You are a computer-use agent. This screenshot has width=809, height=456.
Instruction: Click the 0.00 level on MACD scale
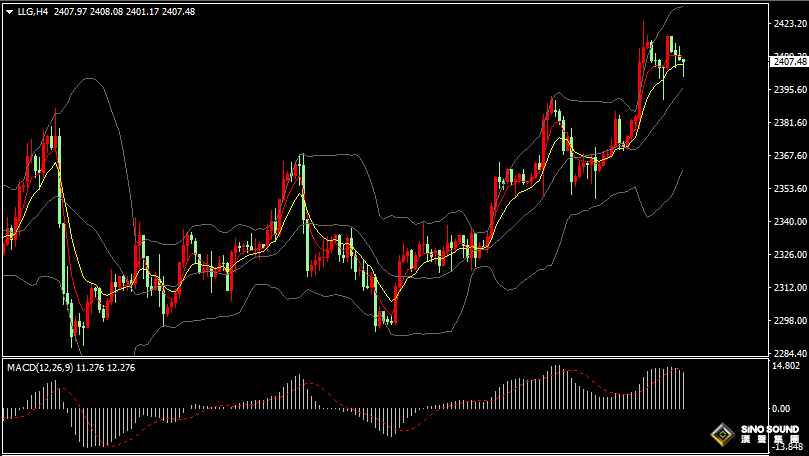(781, 408)
